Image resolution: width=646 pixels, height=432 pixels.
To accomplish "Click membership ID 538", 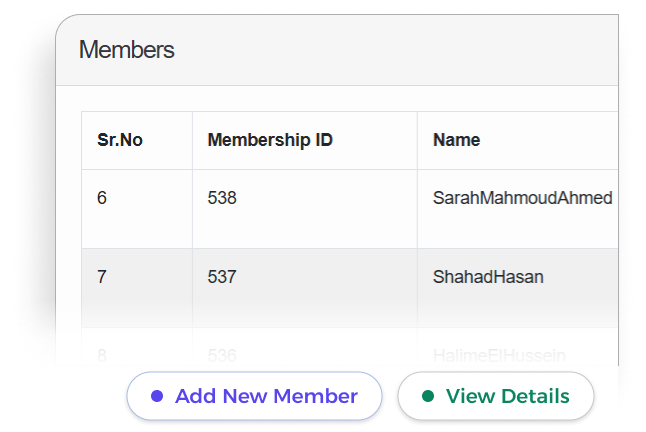I will coord(222,198).
